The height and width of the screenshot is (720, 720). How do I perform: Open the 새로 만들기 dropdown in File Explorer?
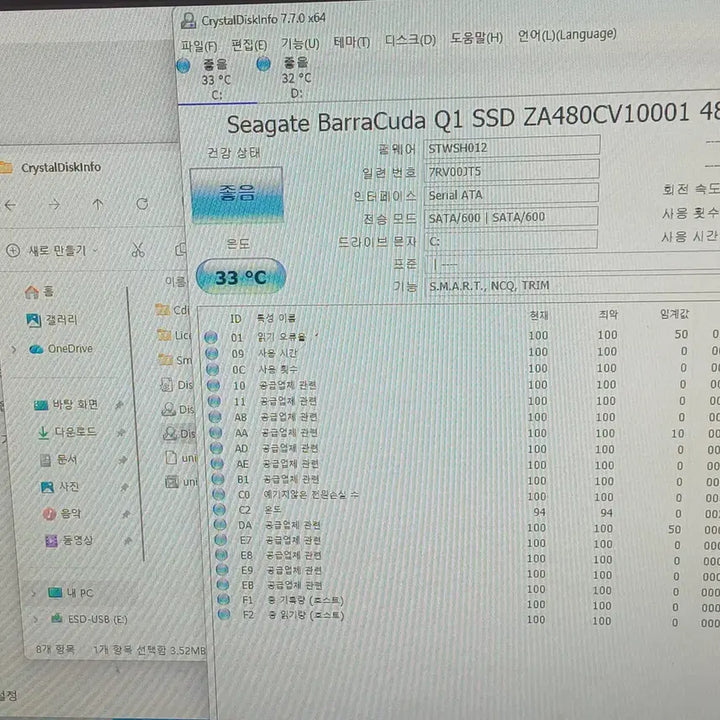tap(52, 251)
